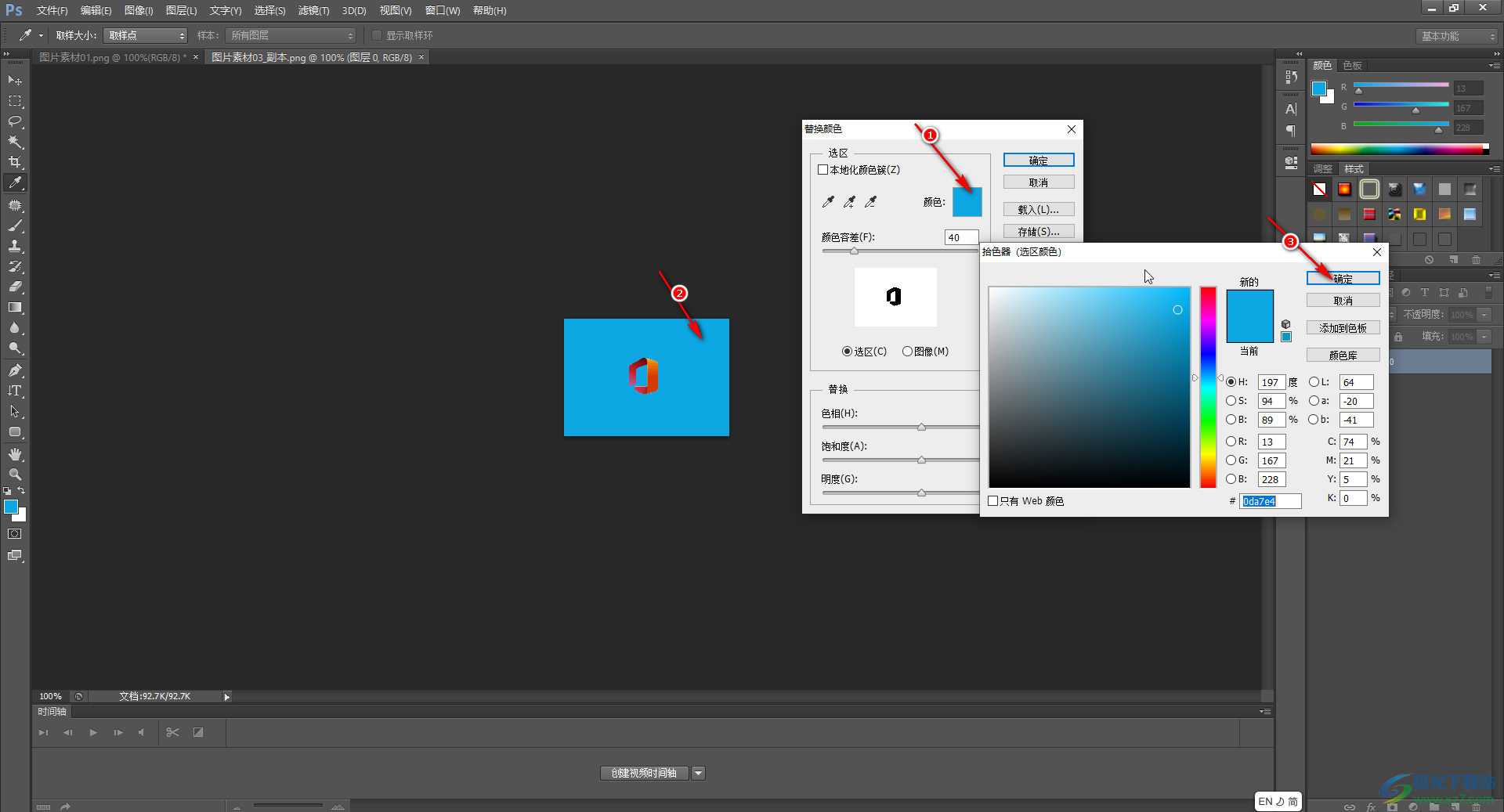Open the Sample Size dropdown

(146, 35)
